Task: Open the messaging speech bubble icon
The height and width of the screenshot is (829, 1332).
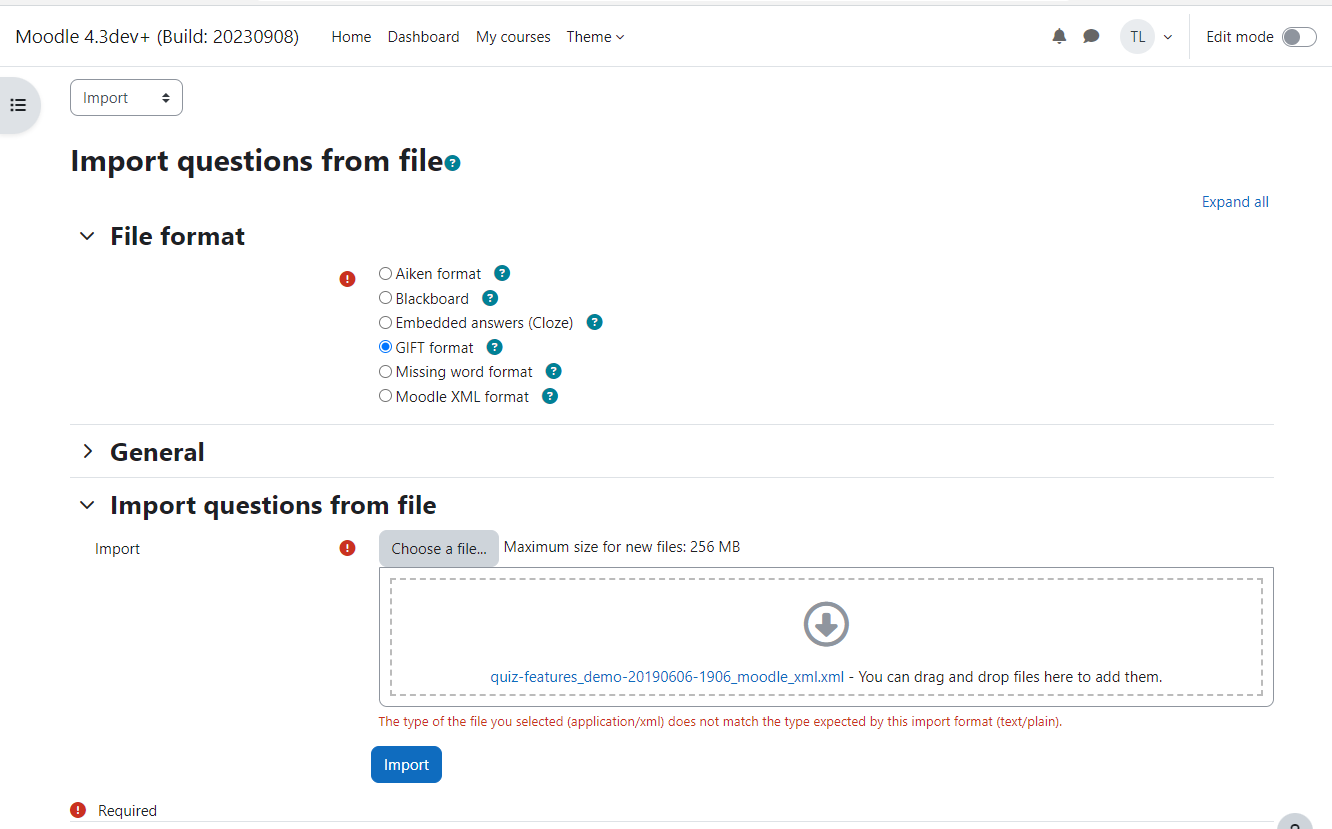Action: point(1091,37)
